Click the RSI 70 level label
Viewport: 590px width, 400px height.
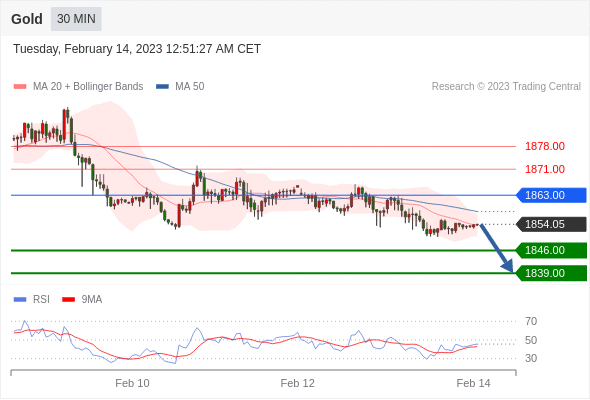tap(531, 321)
